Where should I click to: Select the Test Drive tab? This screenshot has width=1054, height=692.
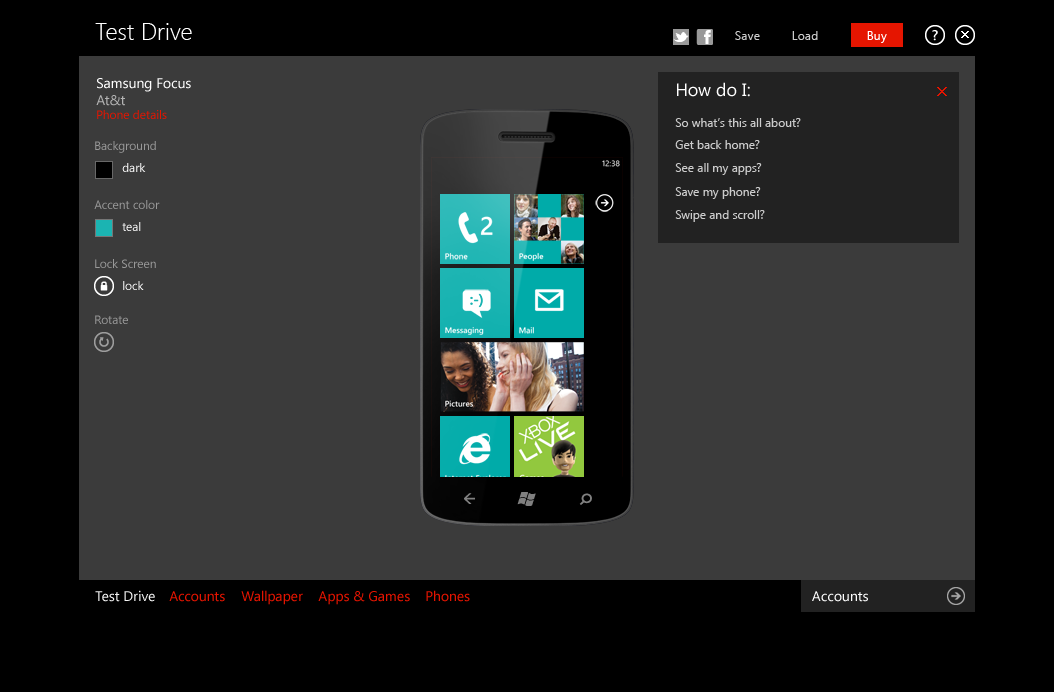coord(125,597)
